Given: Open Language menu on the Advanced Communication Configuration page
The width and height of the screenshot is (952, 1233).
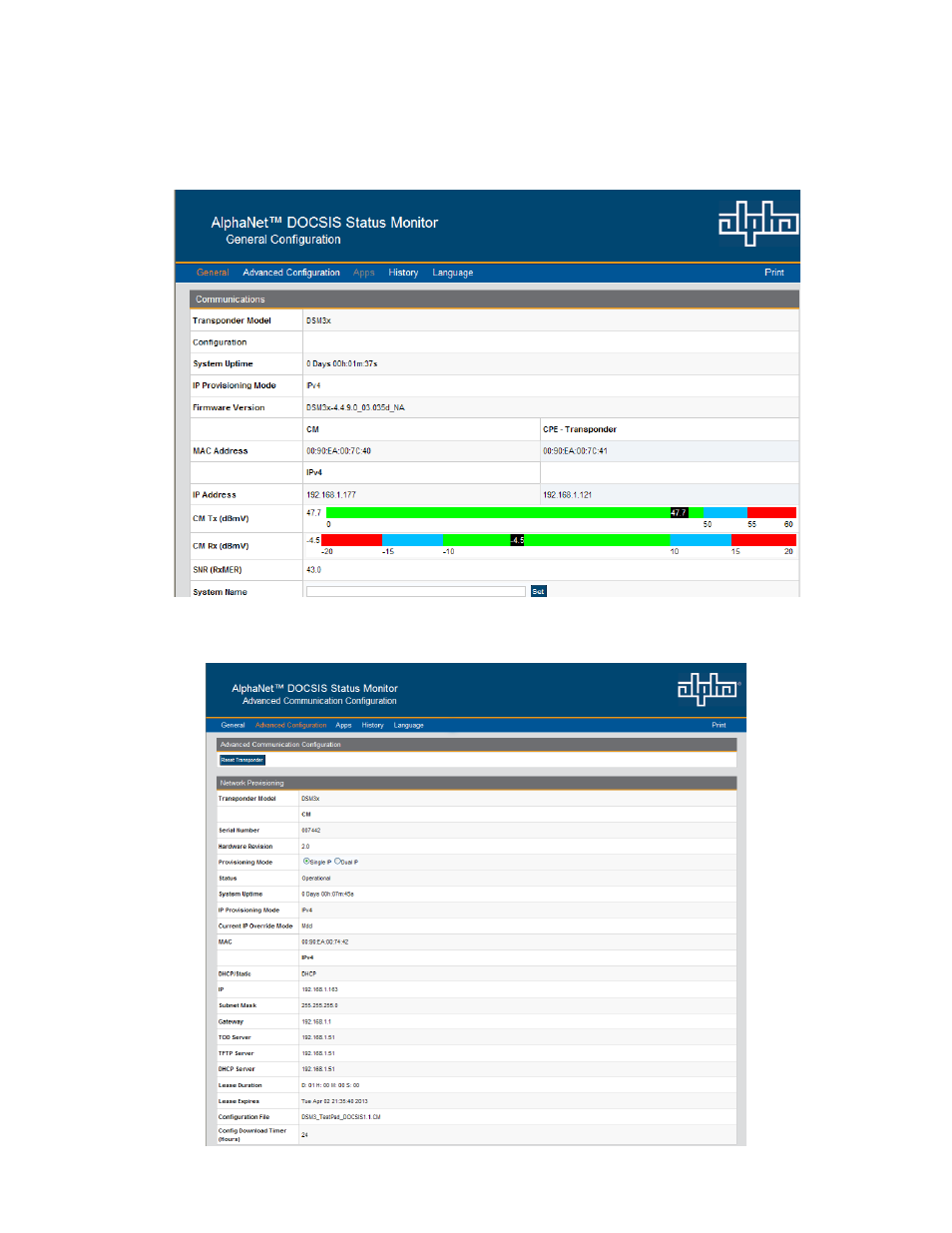Looking at the screenshot, I should pos(408,725).
